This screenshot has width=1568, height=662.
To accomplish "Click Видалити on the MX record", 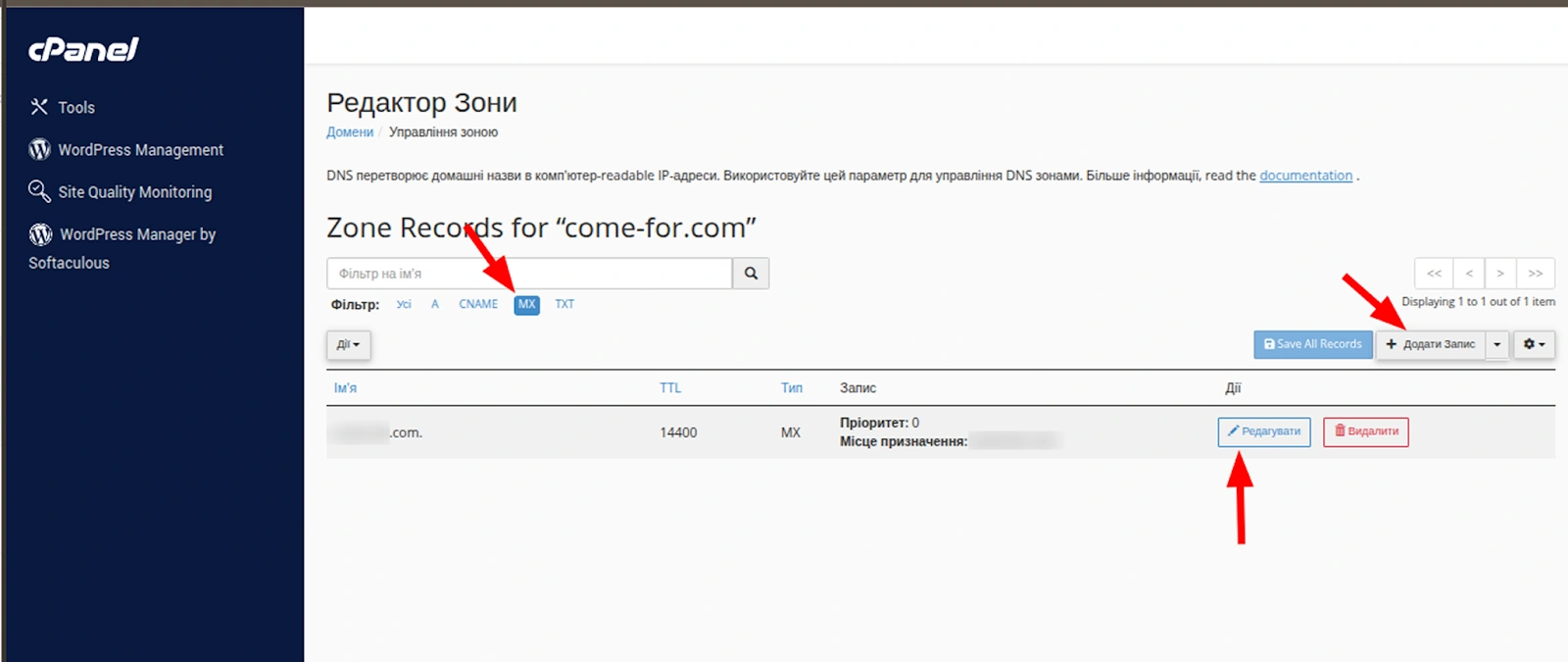I will click(1366, 432).
